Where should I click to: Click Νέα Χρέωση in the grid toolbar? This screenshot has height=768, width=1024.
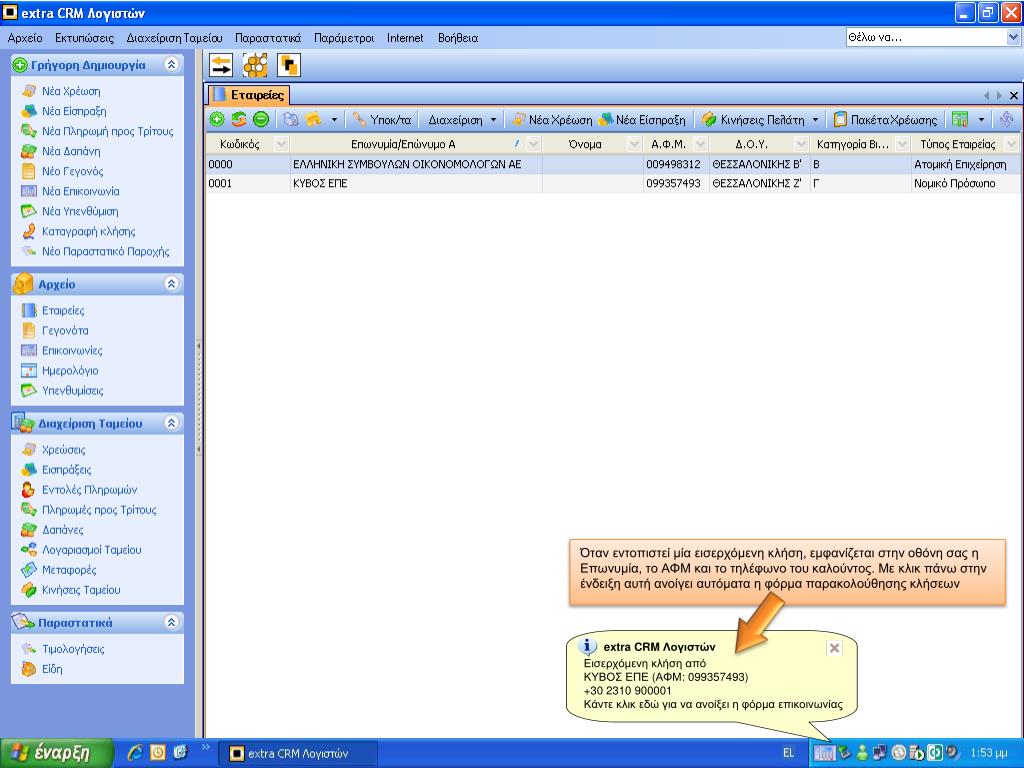click(x=552, y=120)
